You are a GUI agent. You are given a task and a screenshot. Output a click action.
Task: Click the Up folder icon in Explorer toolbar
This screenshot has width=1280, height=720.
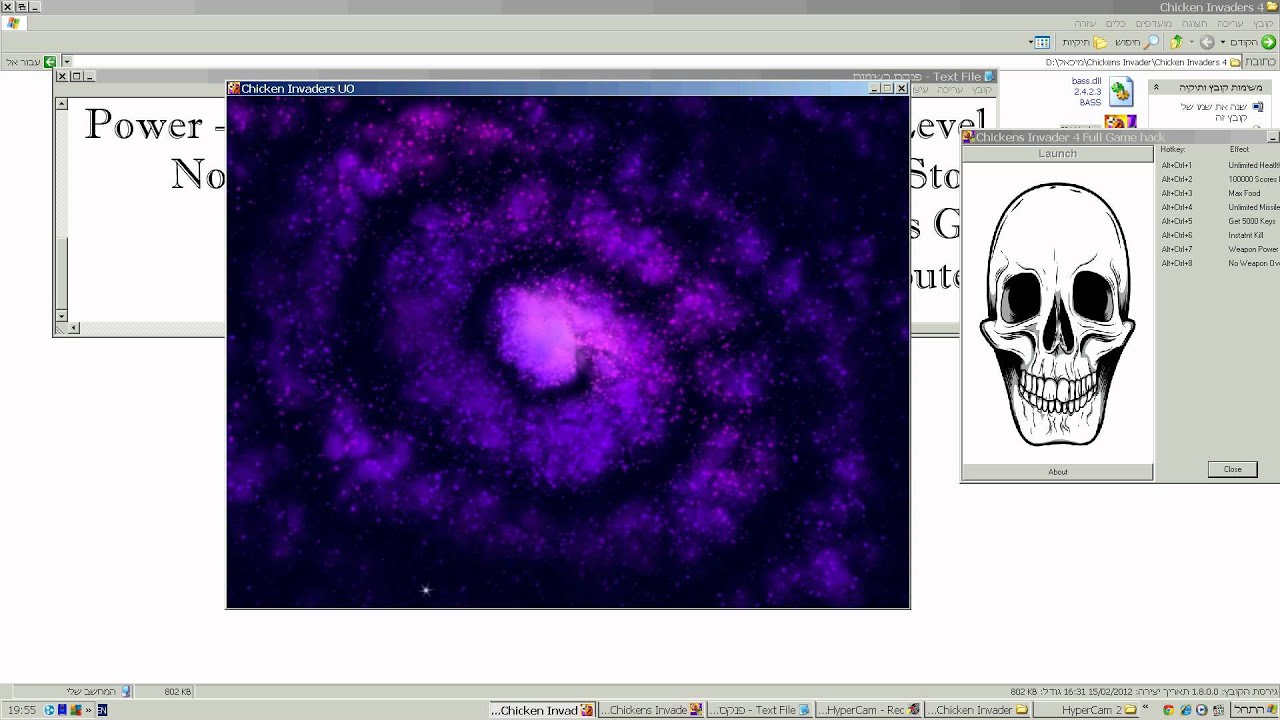tap(1177, 42)
